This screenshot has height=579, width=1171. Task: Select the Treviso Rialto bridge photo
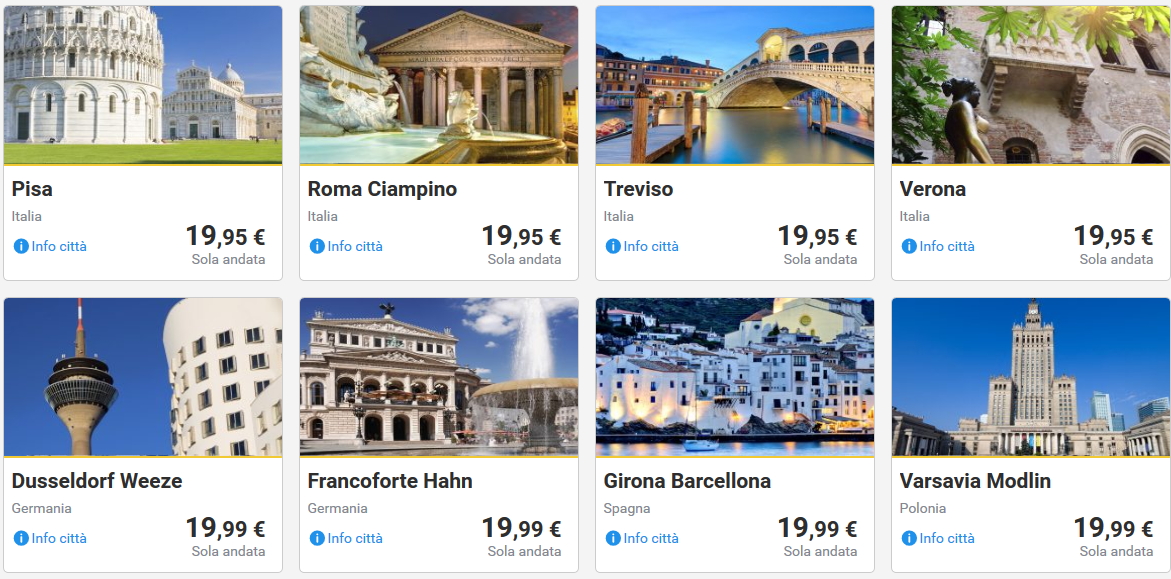[x=735, y=85]
